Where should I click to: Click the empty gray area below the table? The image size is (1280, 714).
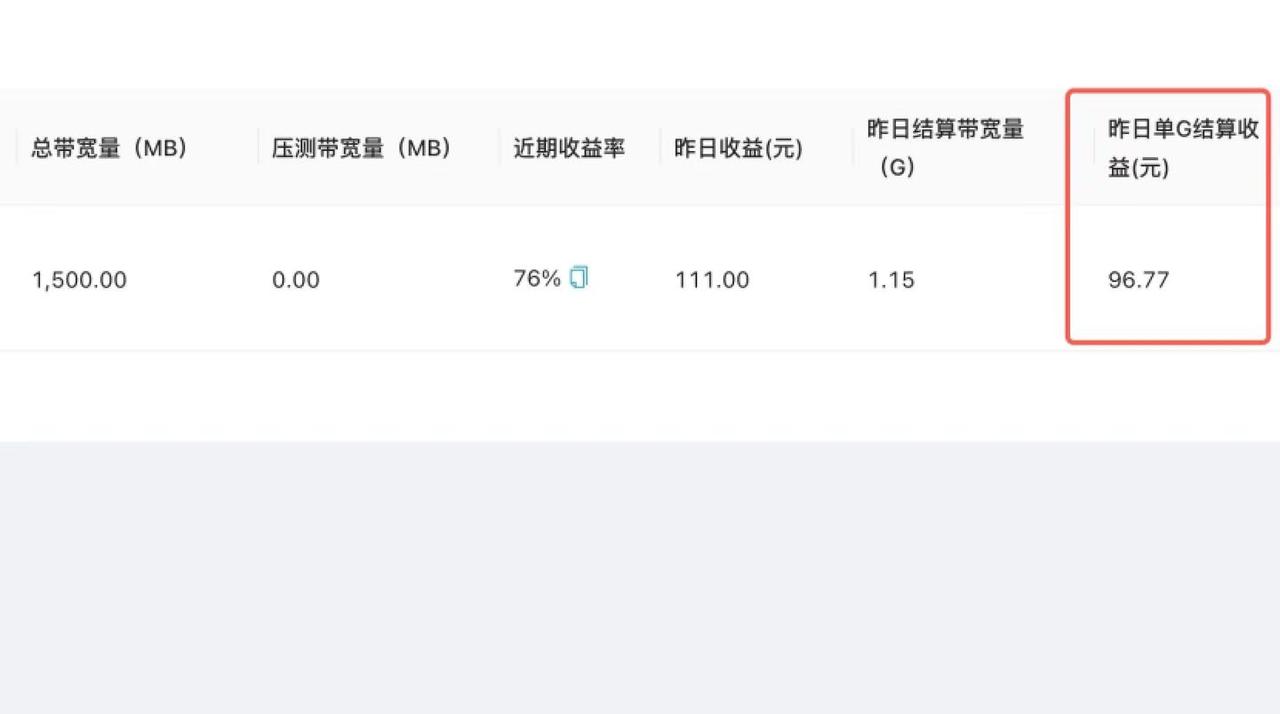click(x=640, y=577)
